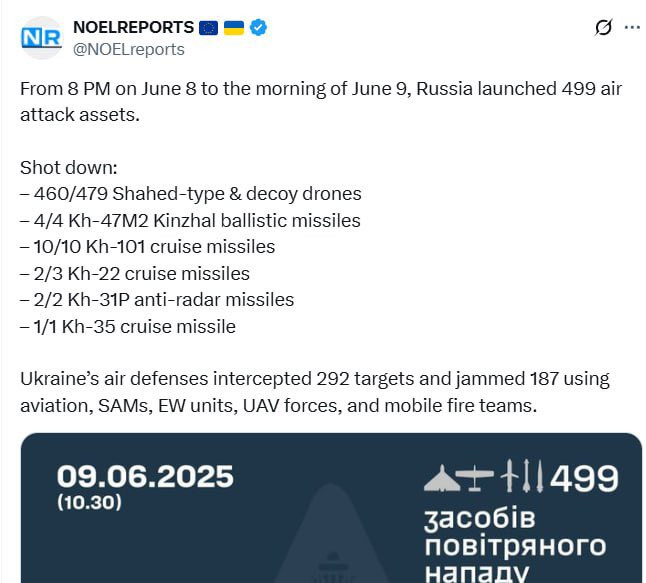Click the 'Shot down:' heading text
Screen dimensions: 646x583
69,168
